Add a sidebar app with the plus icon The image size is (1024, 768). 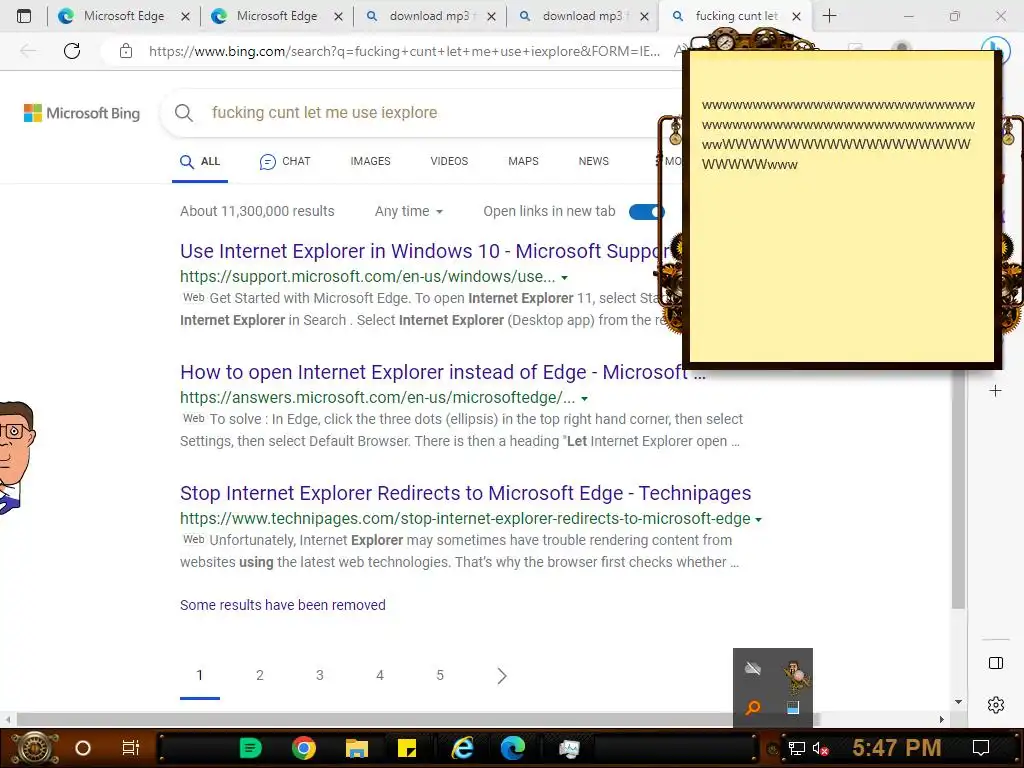[995, 391]
